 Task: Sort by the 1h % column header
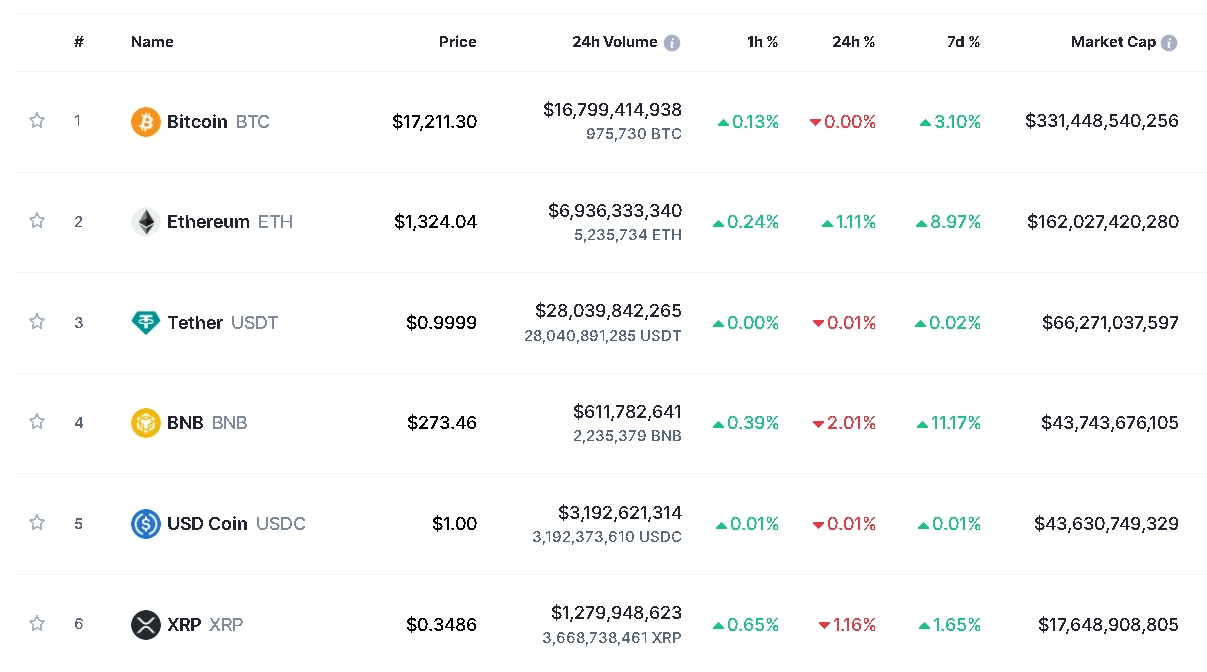pyautogui.click(x=763, y=42)
